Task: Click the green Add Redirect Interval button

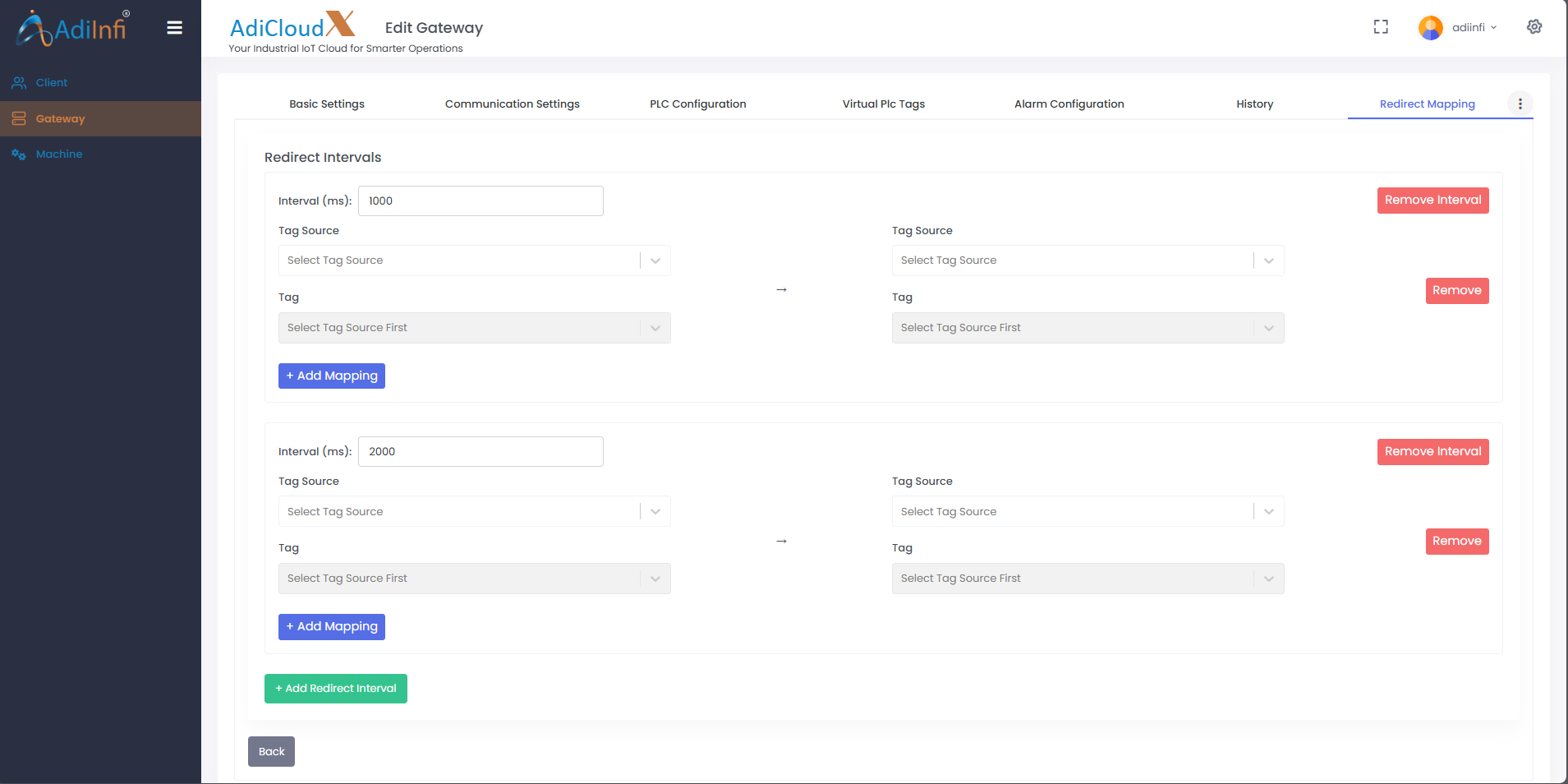Action: 335,689
